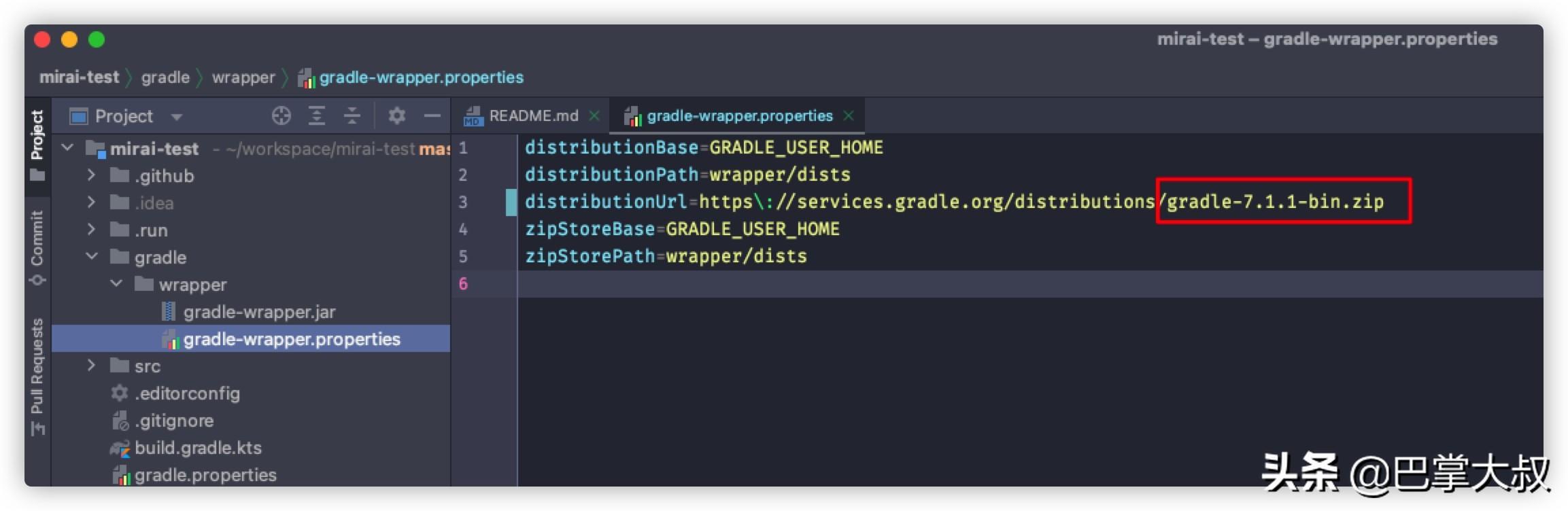Open the Commit tool window side tab
The image size is (1568, 511).
[x=37, y=248]
